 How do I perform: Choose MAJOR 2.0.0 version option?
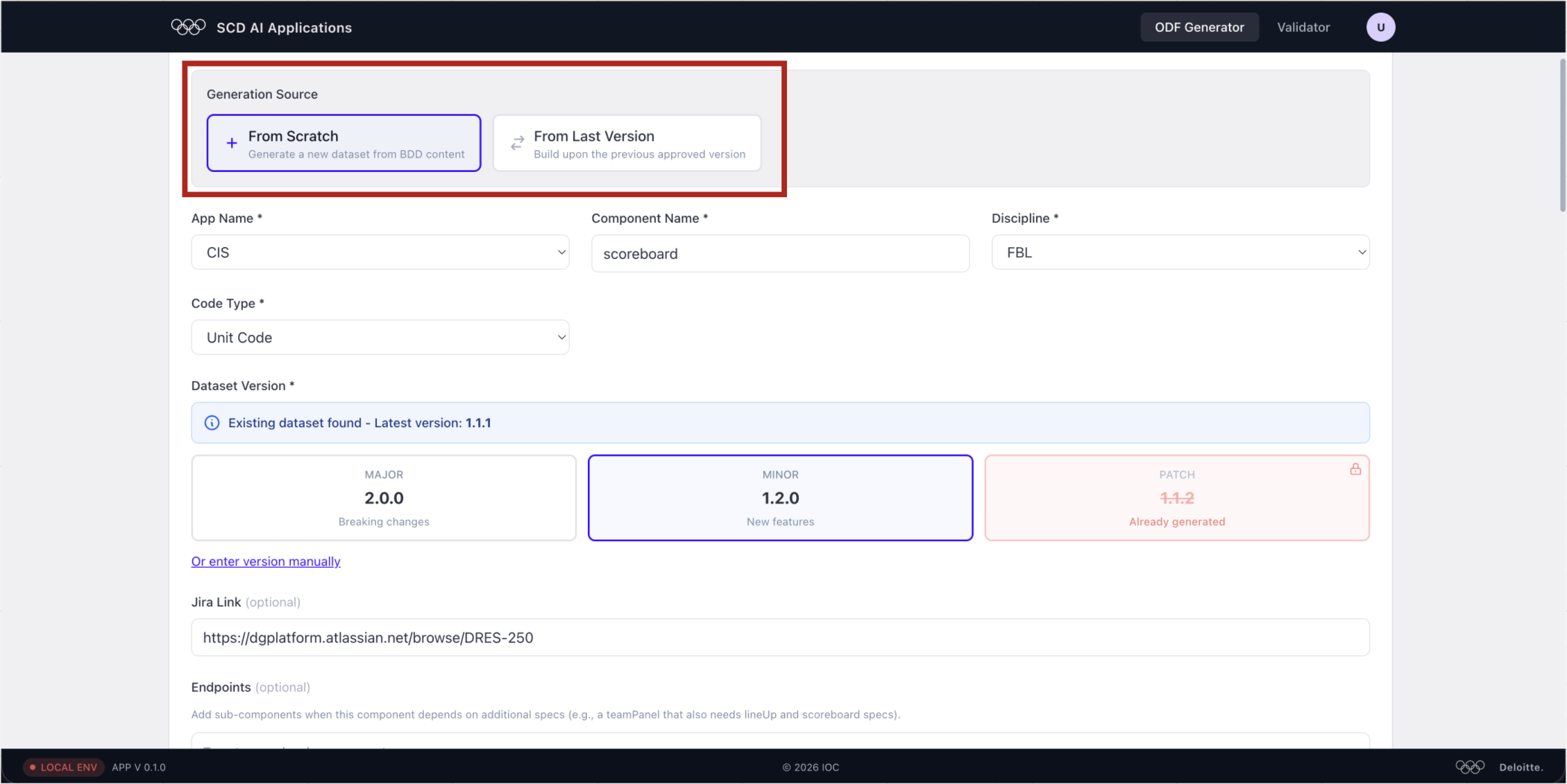pyautogui.click(x=384, y=497)
